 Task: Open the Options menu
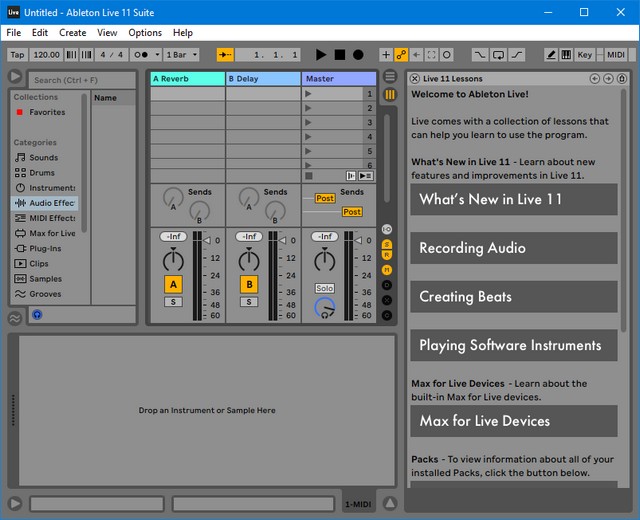(145, 33)
